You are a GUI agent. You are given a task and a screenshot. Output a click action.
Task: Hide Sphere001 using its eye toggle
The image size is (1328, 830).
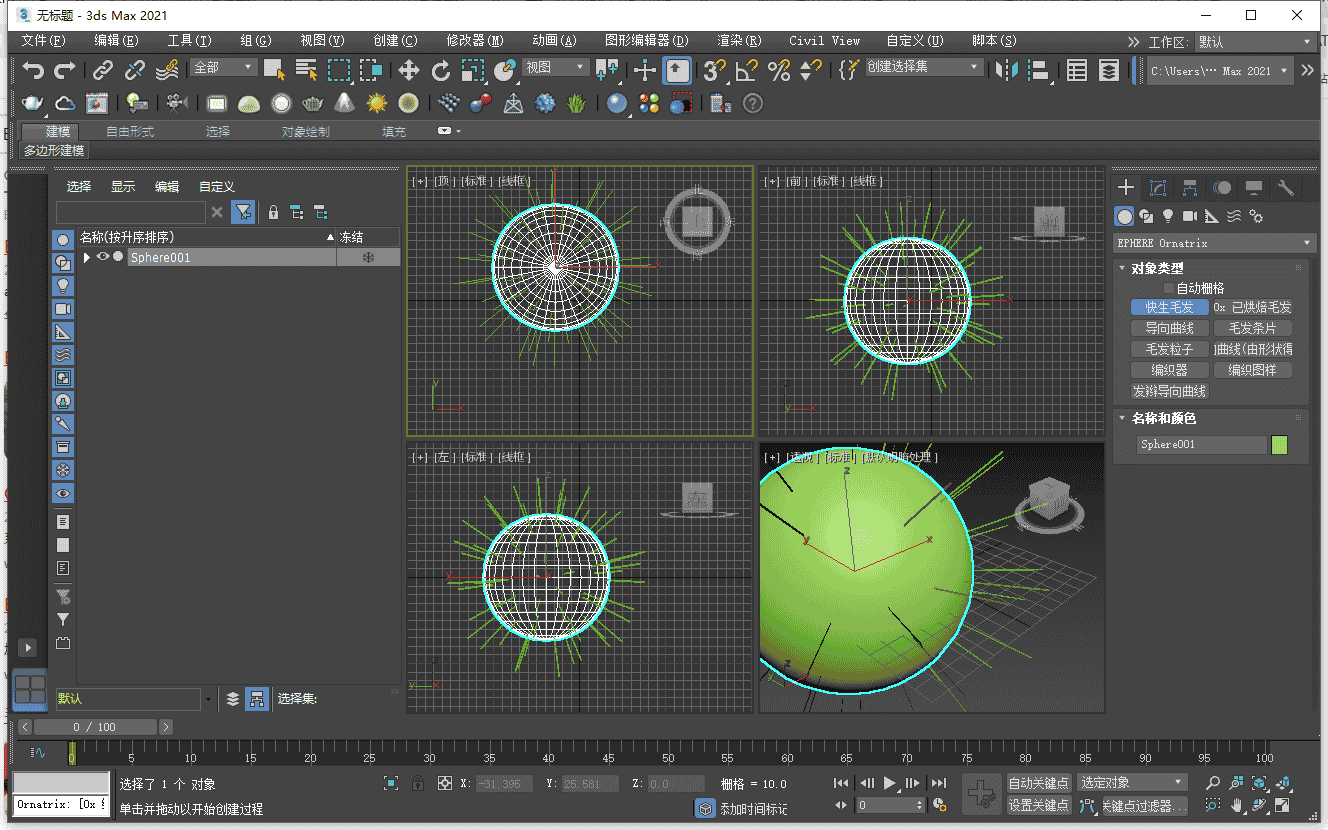tap(102, 257)
